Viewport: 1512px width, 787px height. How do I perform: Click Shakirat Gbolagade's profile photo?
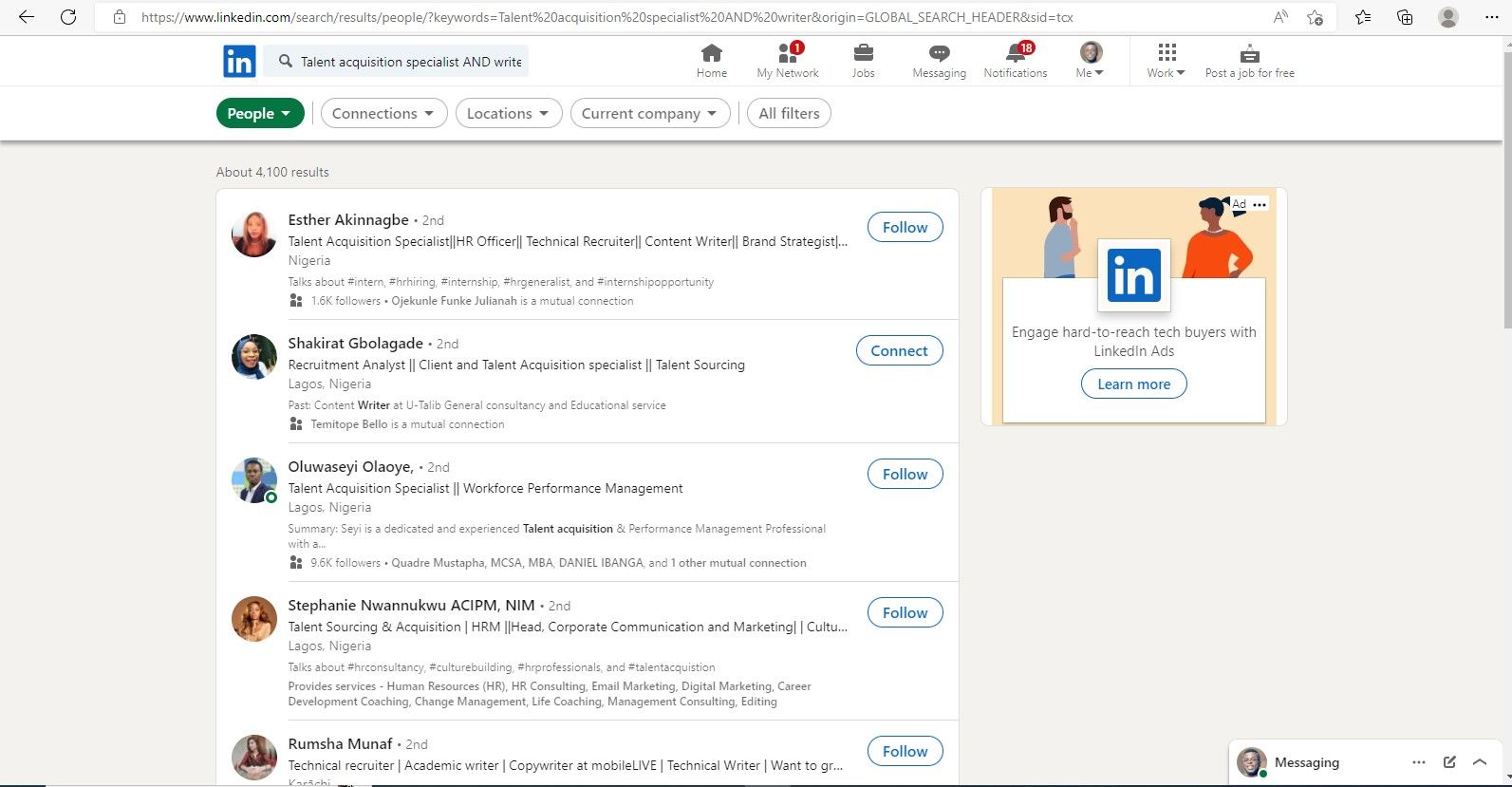click(254, 357)
